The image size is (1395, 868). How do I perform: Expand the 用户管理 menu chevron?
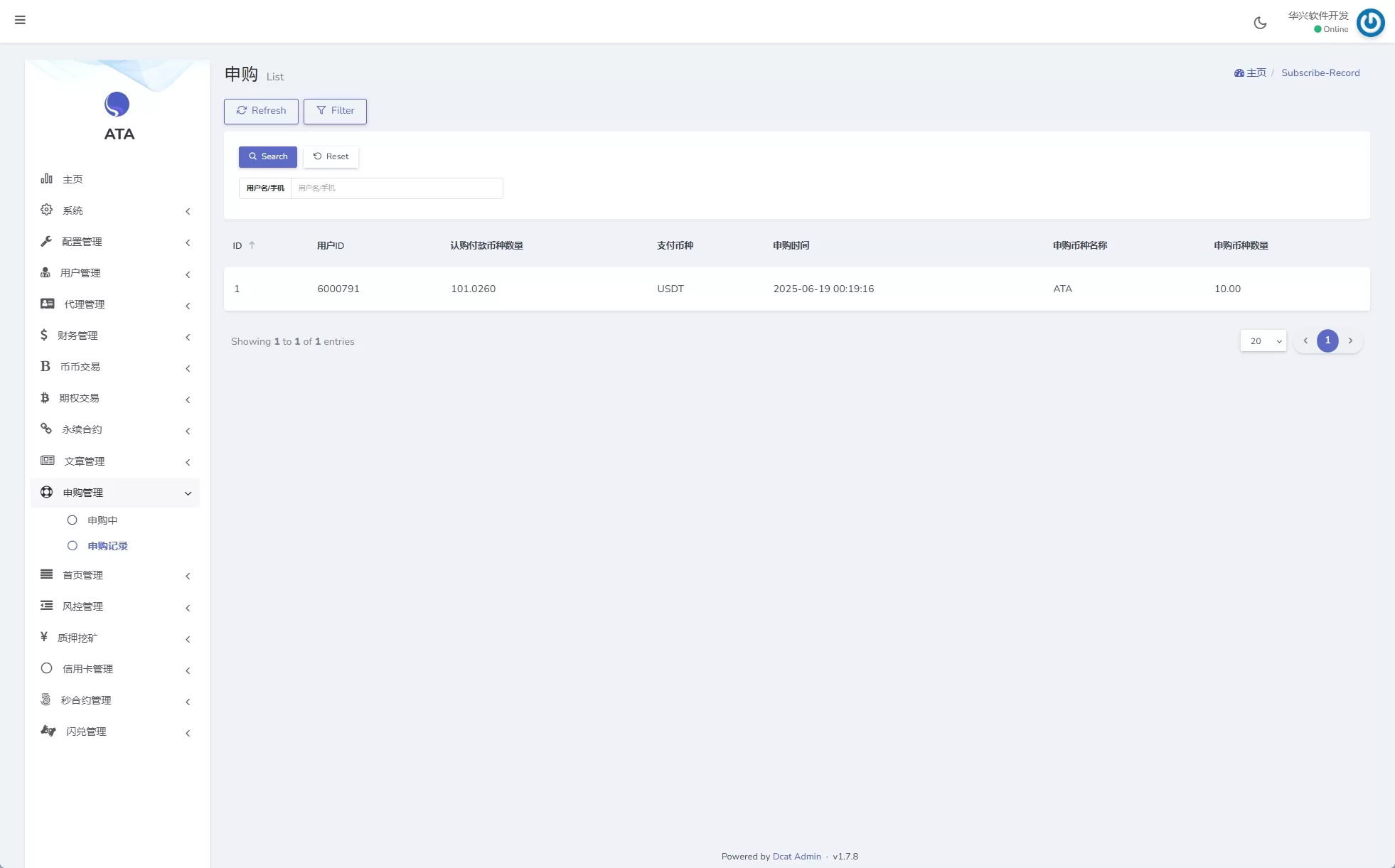(188, 274)
